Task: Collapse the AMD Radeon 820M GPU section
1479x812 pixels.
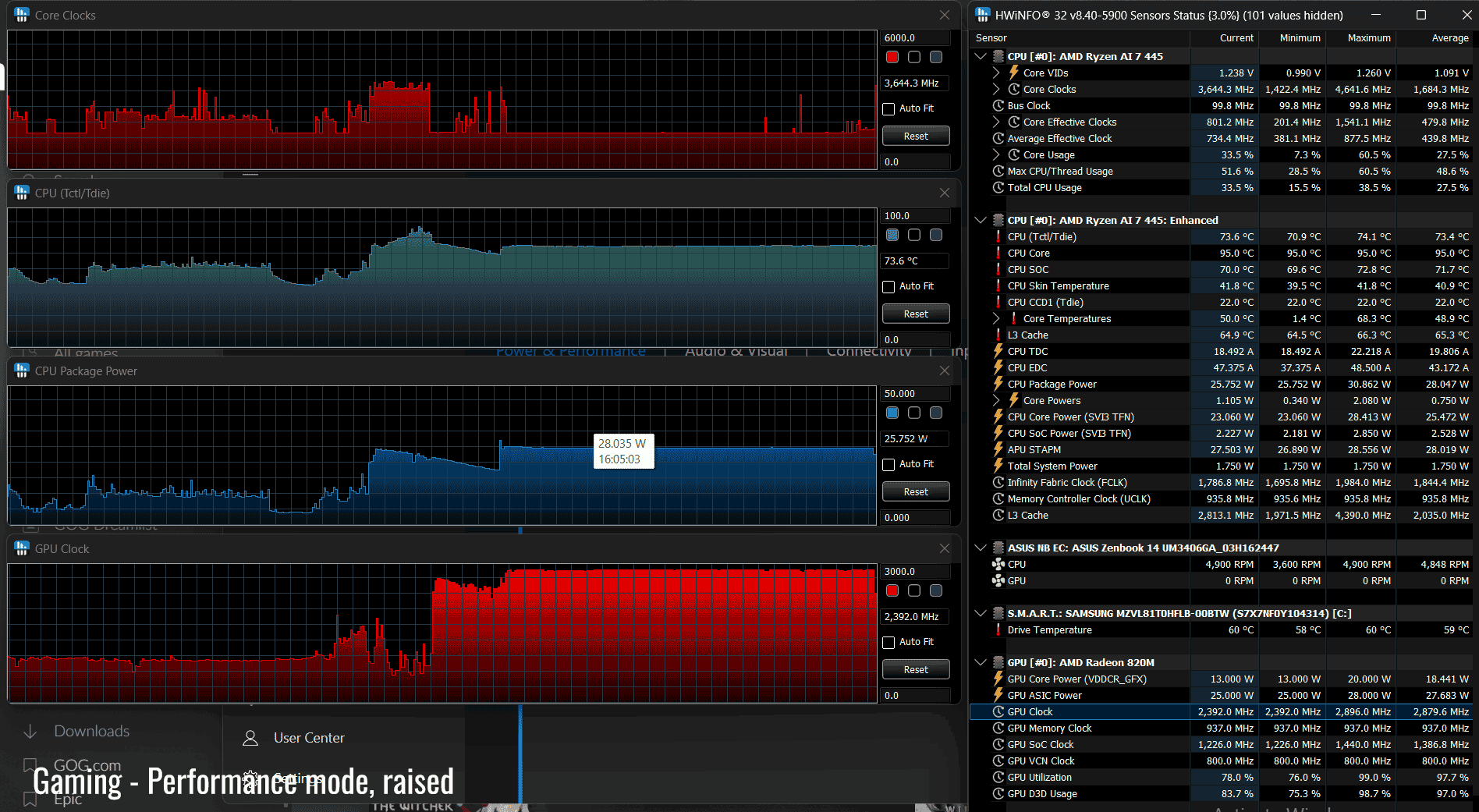Action: [981, 662]
